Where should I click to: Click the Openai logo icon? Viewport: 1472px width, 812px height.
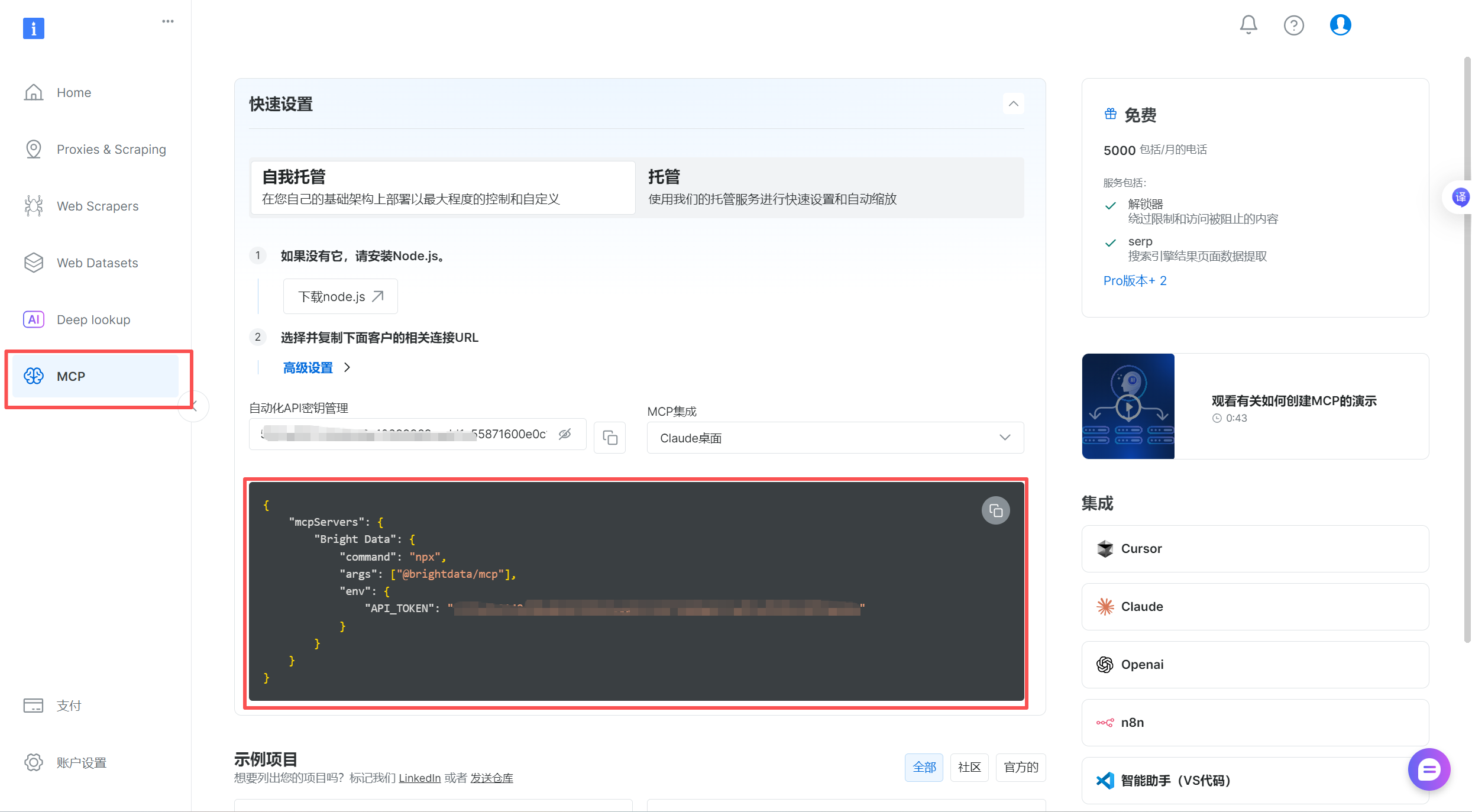point(1105,665)
